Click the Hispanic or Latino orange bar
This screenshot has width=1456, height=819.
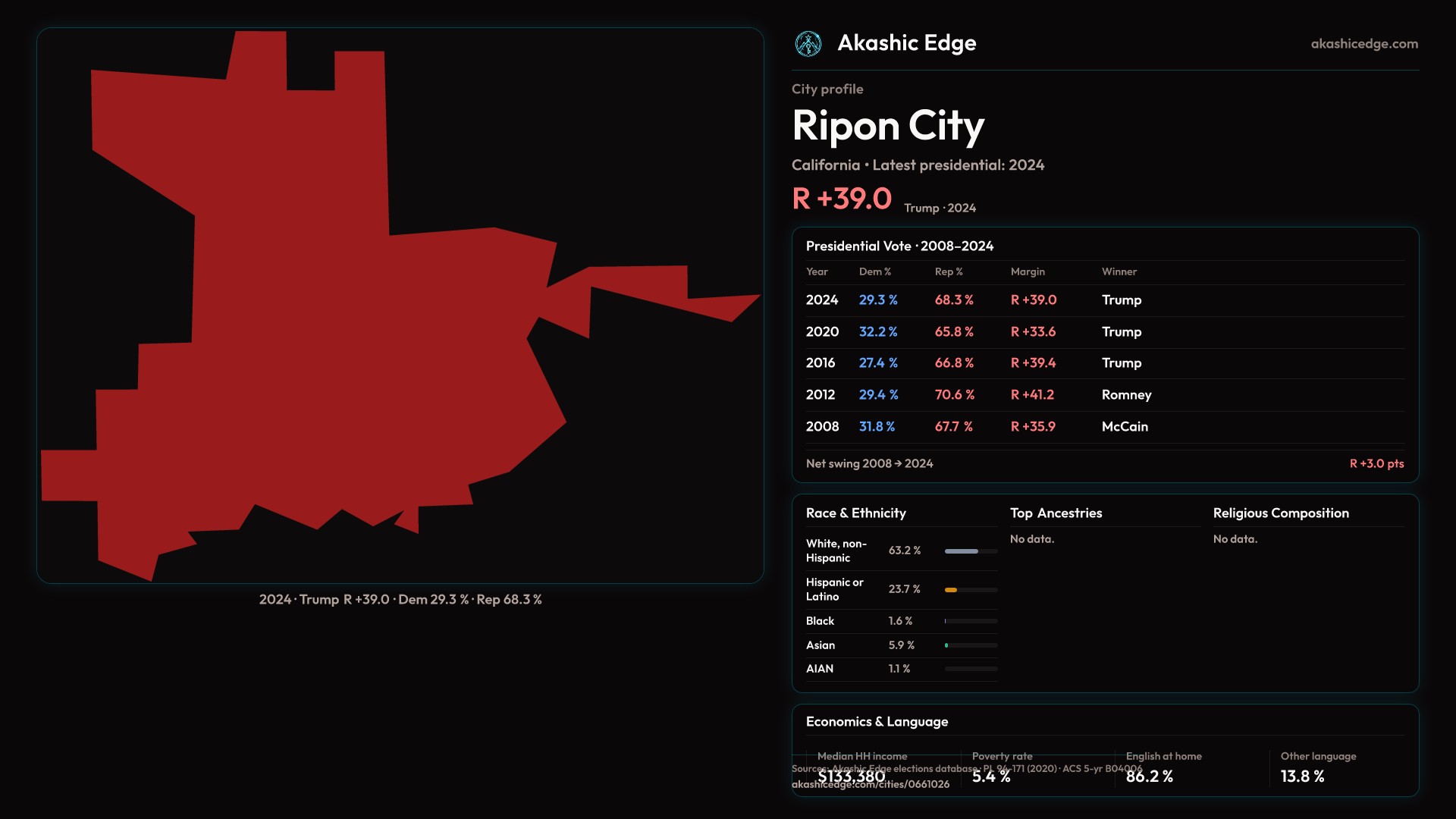(x=951, y=590)
